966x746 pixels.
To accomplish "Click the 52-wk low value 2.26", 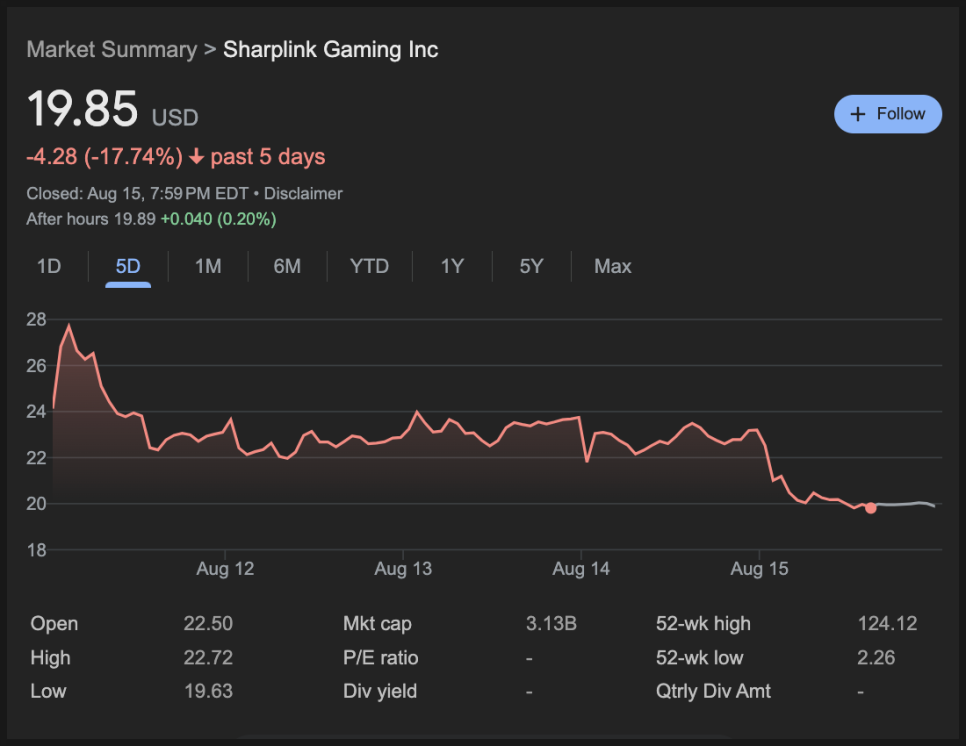I will [876, 657].
